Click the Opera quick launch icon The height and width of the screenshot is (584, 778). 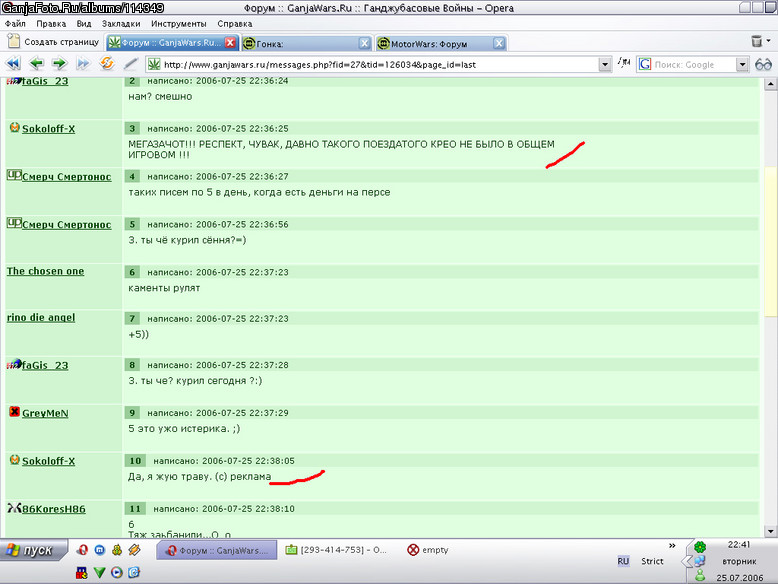(x=82, y=550)
